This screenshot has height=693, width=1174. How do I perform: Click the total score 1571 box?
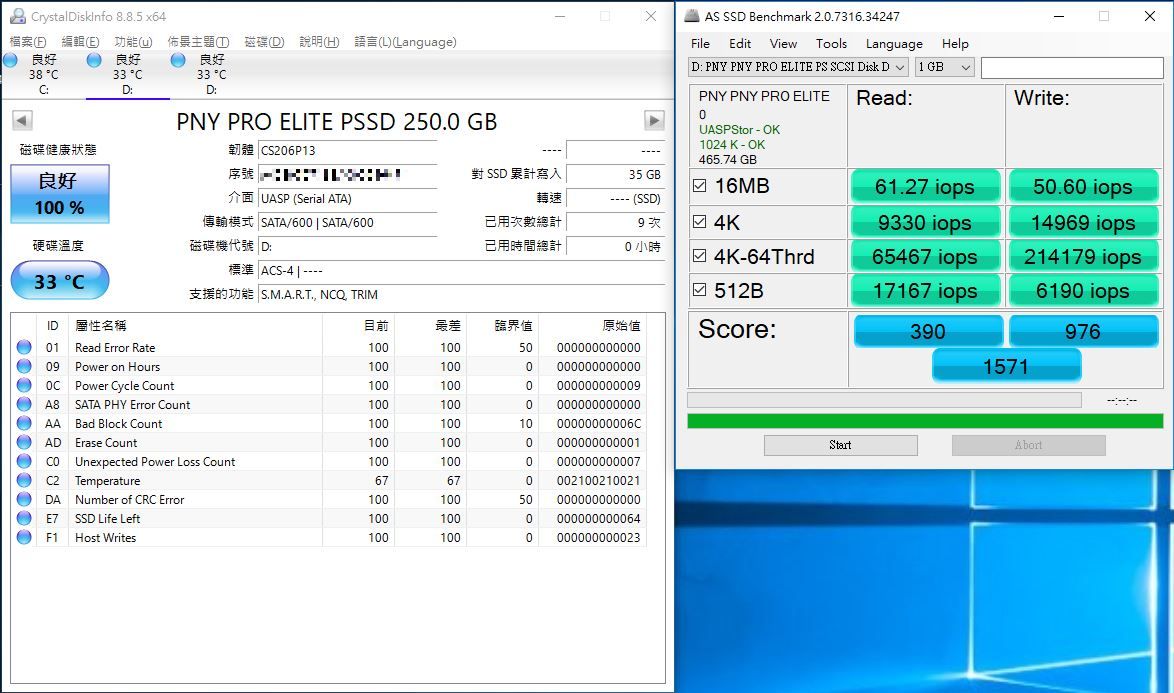[1006, 366]
